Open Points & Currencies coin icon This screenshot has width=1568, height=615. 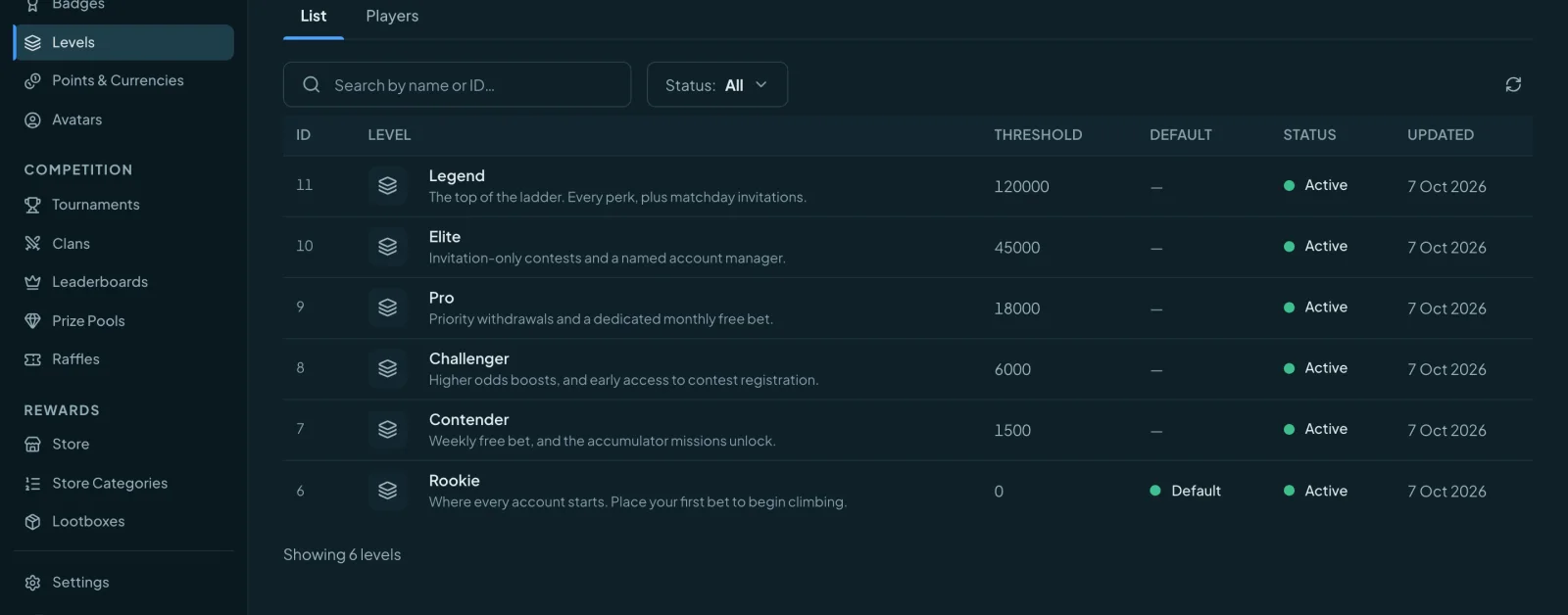point(32,80)
